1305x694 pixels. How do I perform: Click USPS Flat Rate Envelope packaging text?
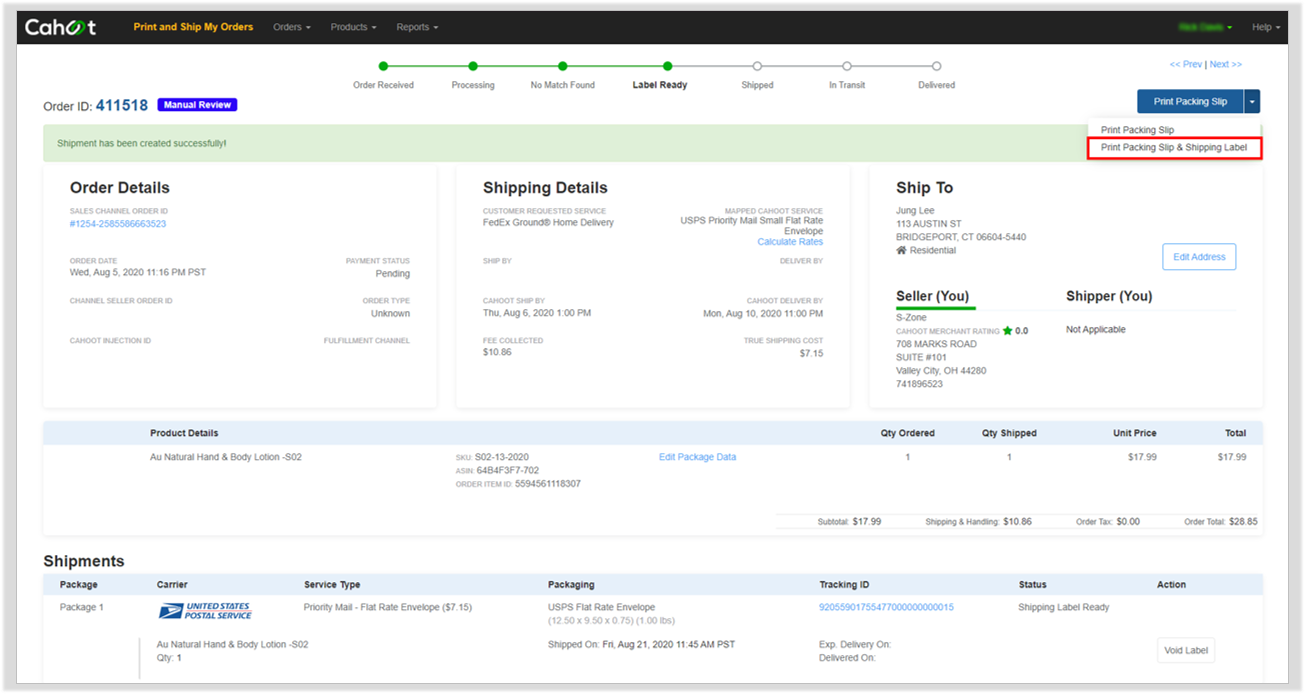(x=602, y=607)
